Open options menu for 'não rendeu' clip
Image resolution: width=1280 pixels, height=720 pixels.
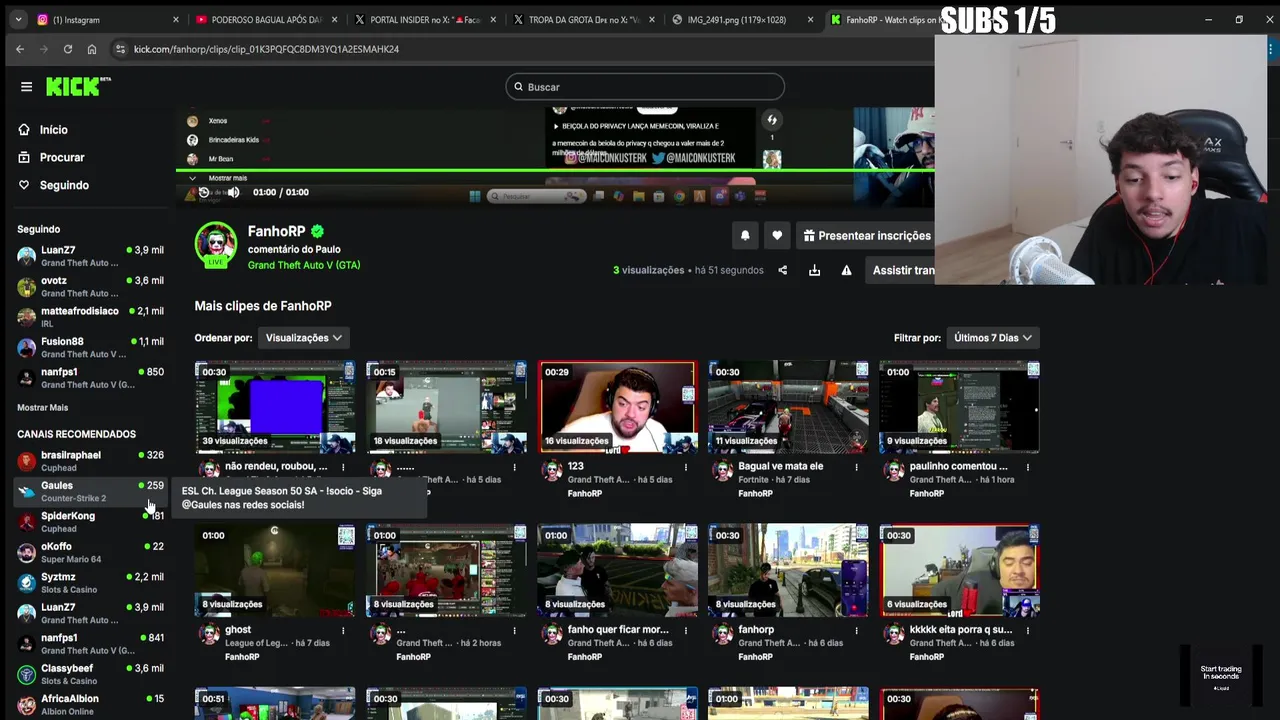[343, 467]
